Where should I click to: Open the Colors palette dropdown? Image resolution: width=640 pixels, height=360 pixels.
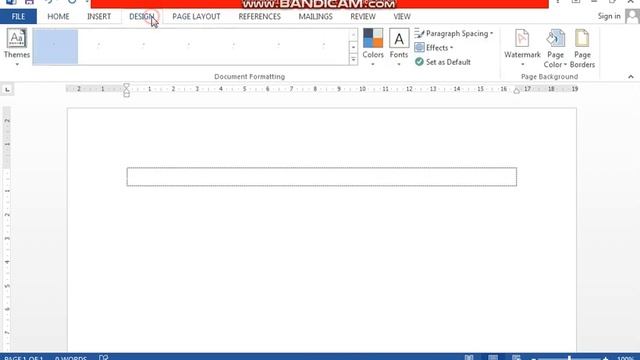[x=373, y=48]
